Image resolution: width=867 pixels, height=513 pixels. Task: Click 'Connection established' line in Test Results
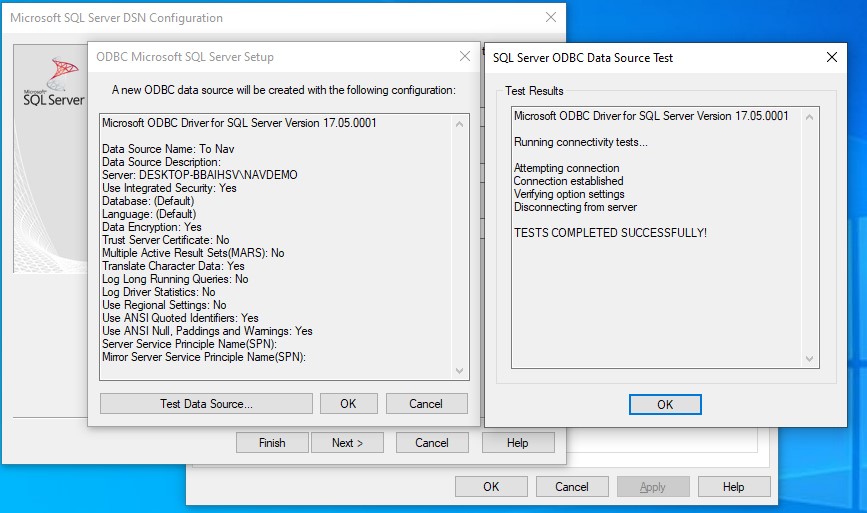(x=568, y=181)
